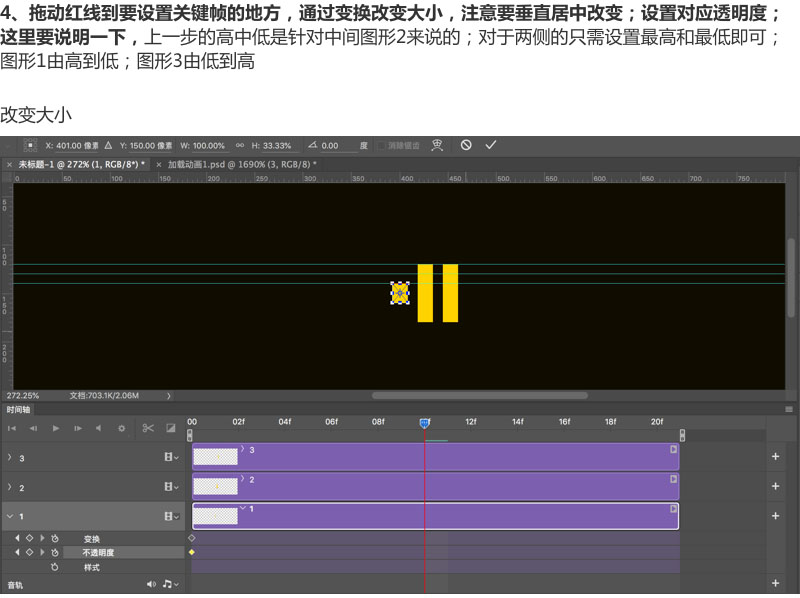800x598 pixels.
Task: Add media to track 3 with plus
Action: click(776, 457)
